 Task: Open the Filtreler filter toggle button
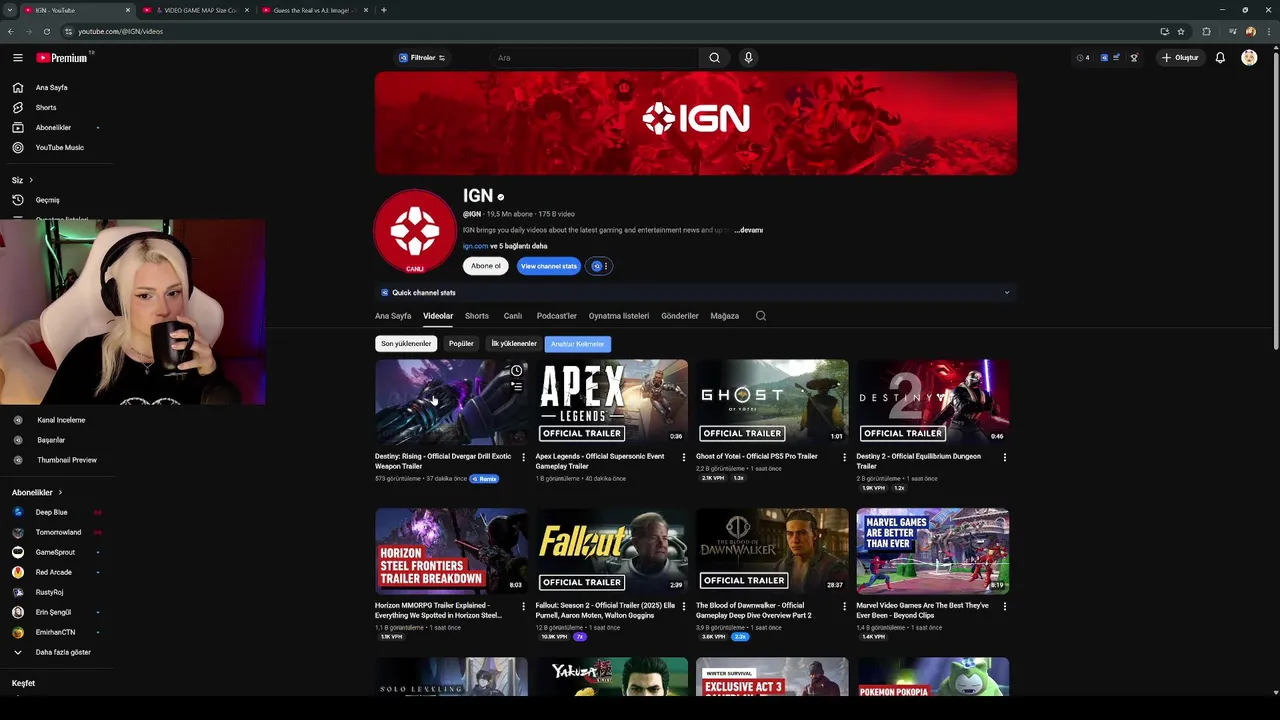422,58
